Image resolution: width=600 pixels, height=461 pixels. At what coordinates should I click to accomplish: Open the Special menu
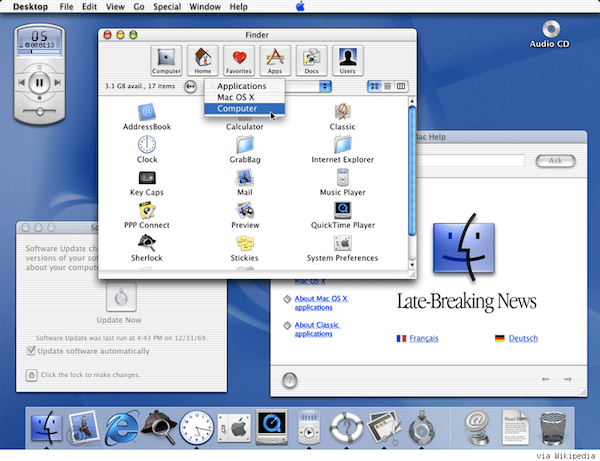click(x=167, y=7)
